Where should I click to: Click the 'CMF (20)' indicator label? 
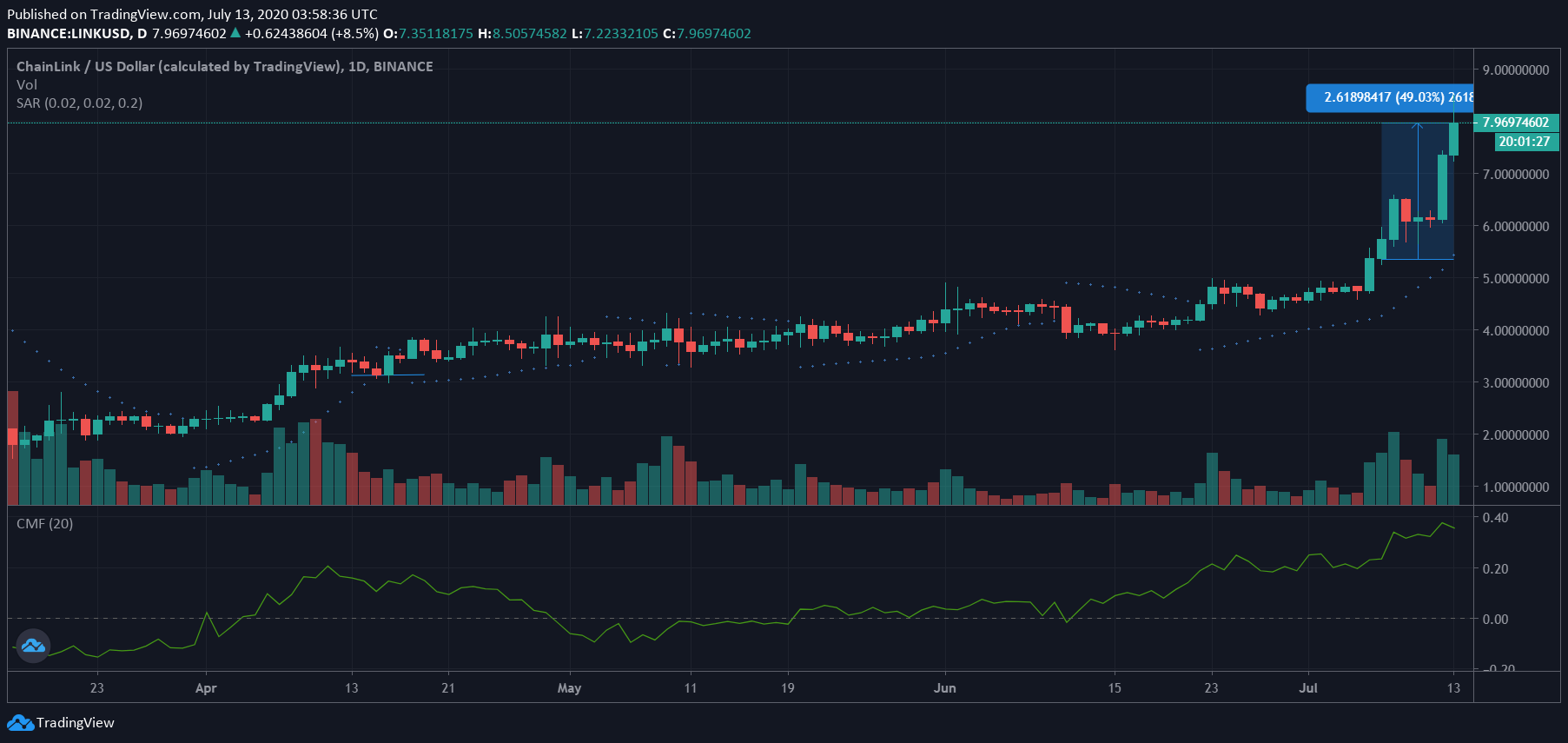45,524
